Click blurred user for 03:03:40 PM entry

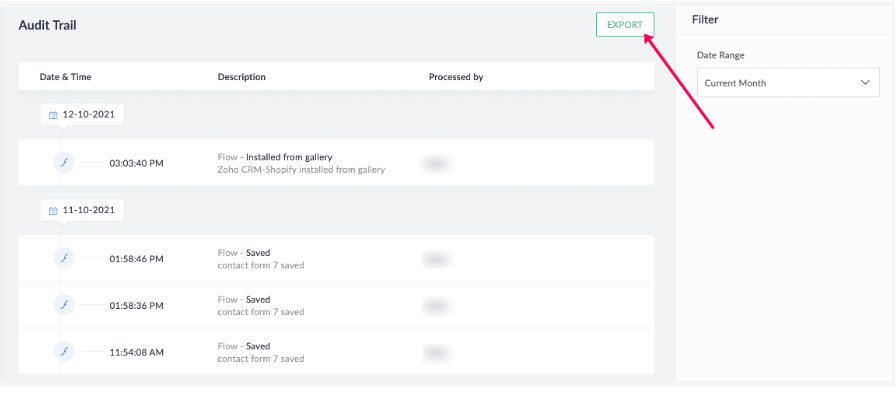point(435,163)
